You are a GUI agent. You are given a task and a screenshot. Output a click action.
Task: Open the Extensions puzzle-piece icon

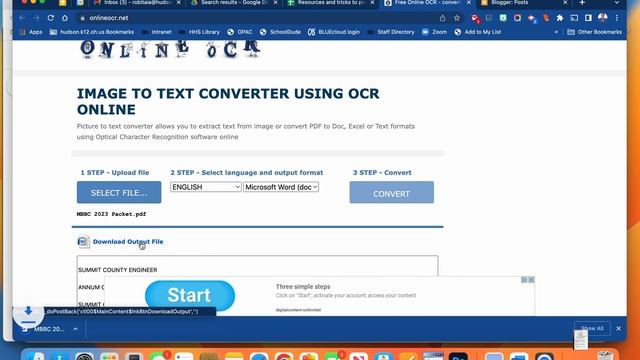pyautogui.click(x=560, y=18)
